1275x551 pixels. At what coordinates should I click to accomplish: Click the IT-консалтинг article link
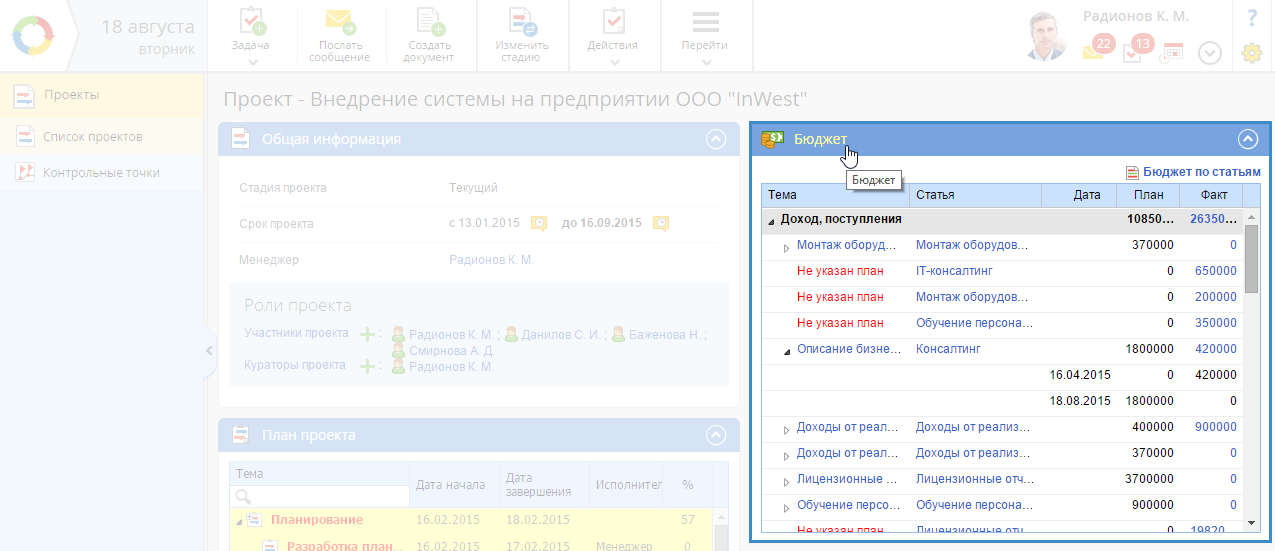coord(954,271)
